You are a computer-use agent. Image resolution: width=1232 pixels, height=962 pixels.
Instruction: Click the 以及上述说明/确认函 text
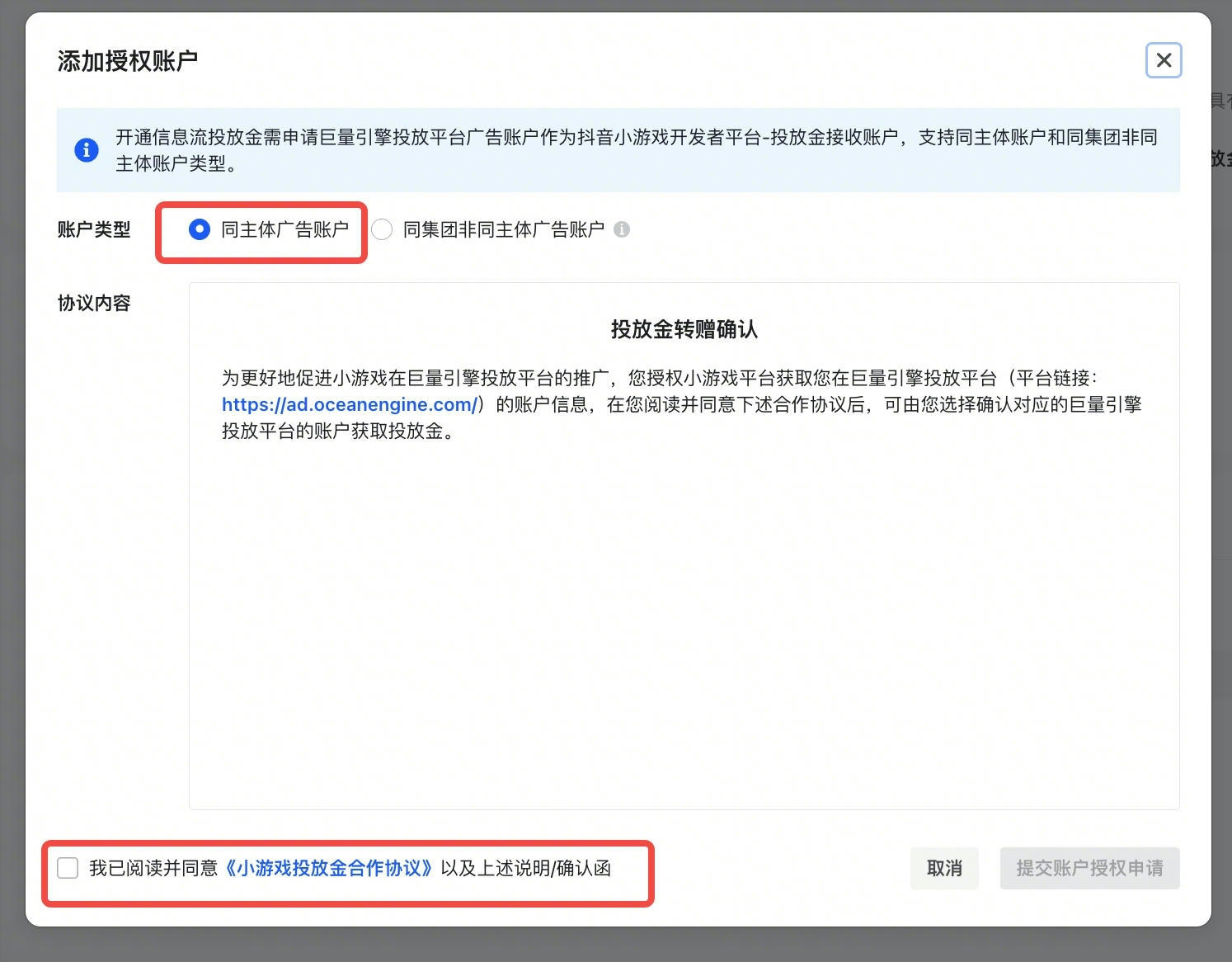click(x=526, y=868)
